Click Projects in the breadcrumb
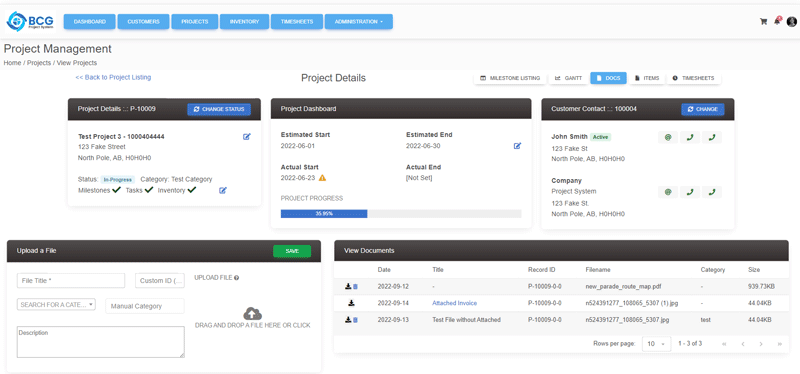Viewport: 800px width, 374px height. [x=39, y=63]
